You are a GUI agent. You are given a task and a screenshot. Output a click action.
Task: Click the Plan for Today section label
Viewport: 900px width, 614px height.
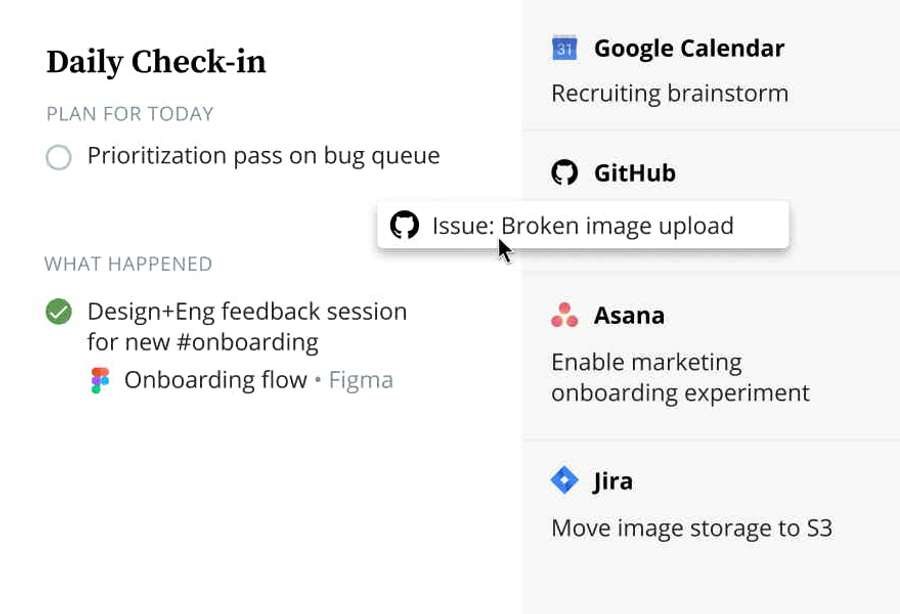pos(130,114)
